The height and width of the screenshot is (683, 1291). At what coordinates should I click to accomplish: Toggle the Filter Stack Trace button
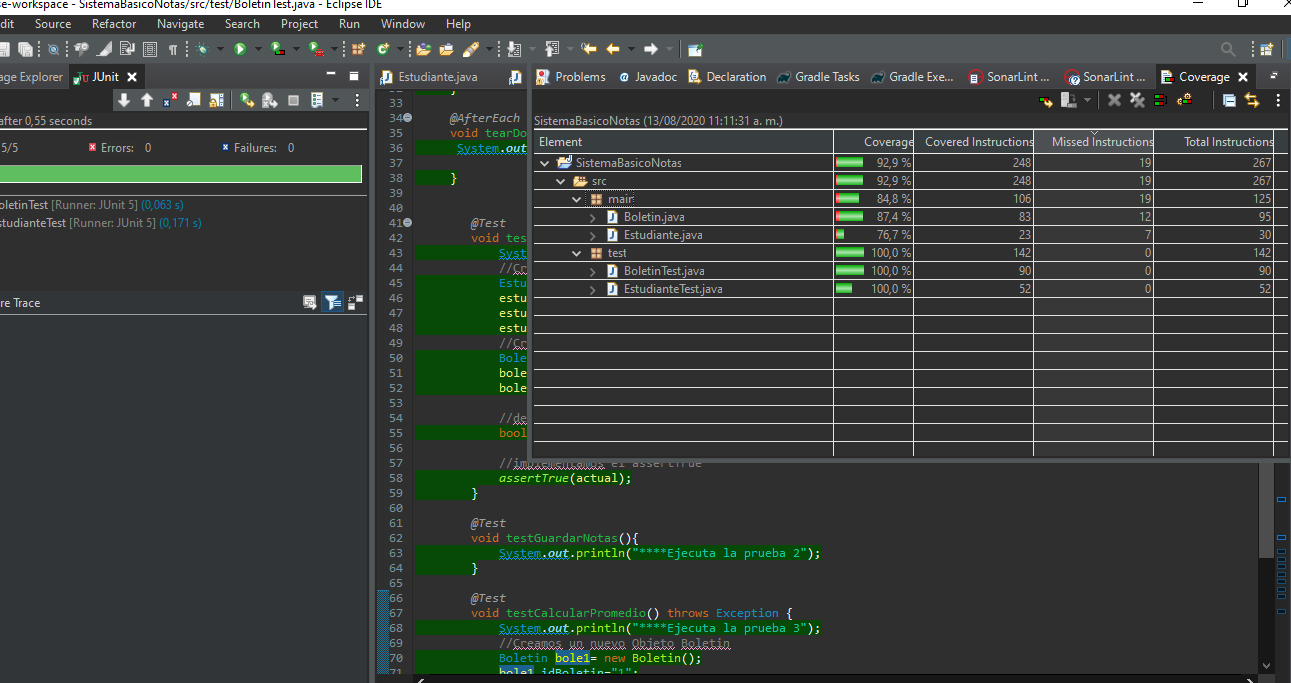pyautogui.click(x=333, y=302)
